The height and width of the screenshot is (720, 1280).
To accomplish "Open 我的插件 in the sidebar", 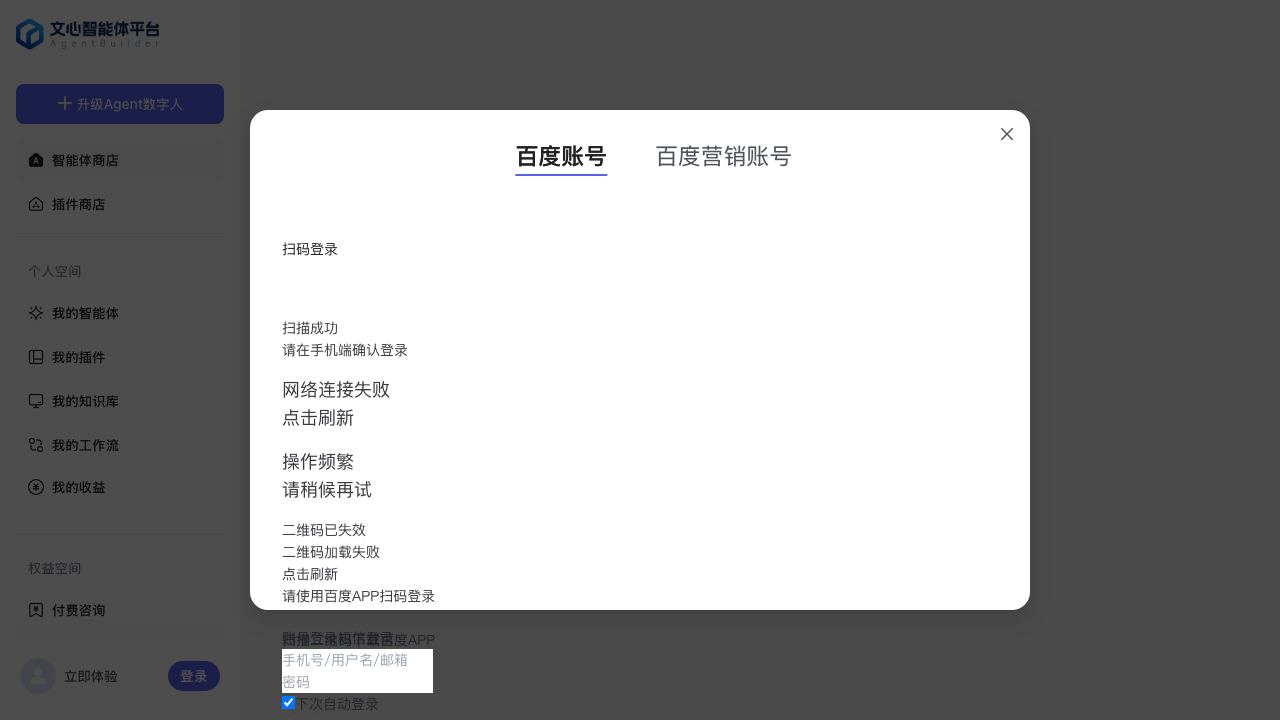I will pos(120,357).
